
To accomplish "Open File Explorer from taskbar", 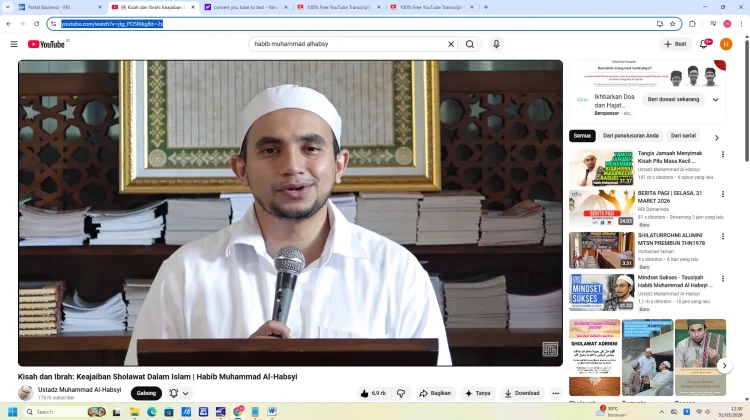I will pyautogui.click(x=134, y=412).
